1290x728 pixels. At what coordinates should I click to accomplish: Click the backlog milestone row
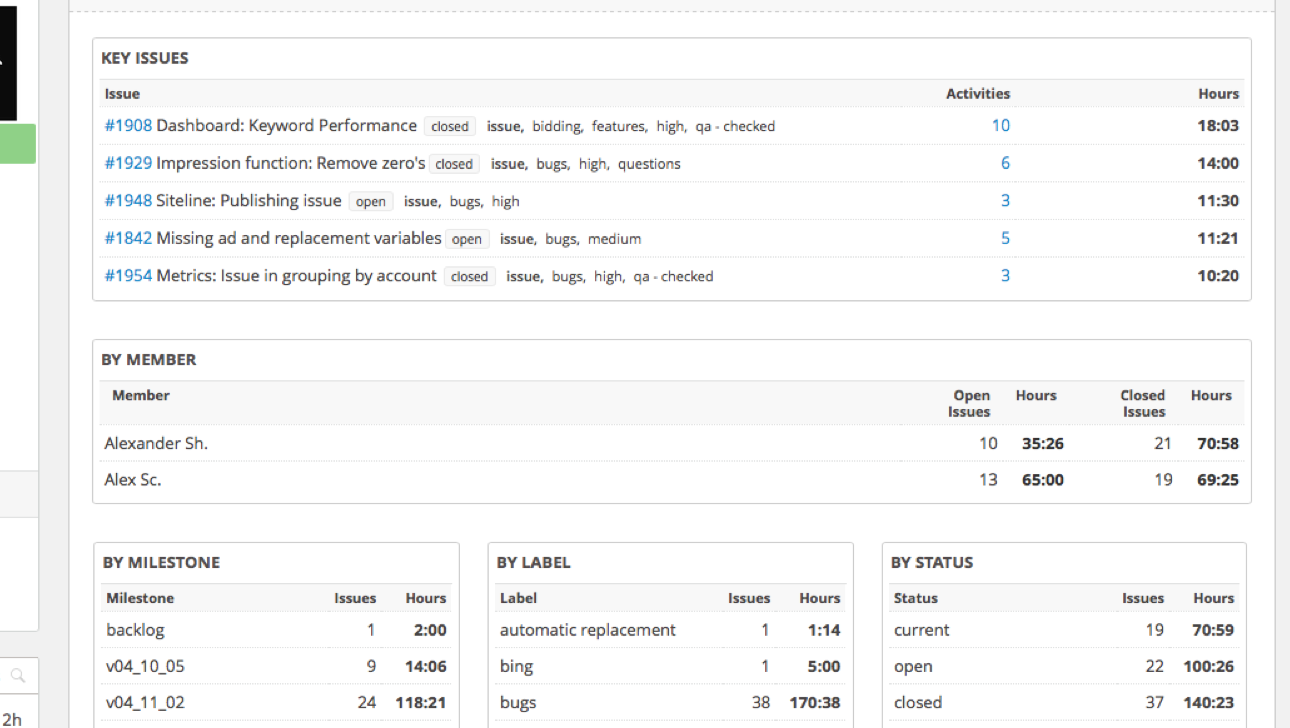(276, 630)
